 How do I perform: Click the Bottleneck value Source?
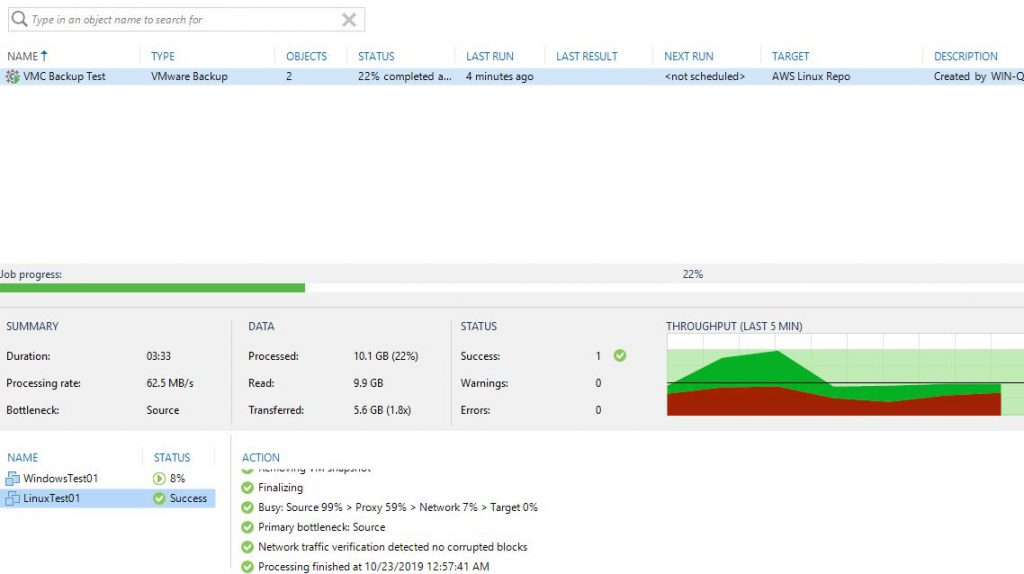[x=163, y=410]
